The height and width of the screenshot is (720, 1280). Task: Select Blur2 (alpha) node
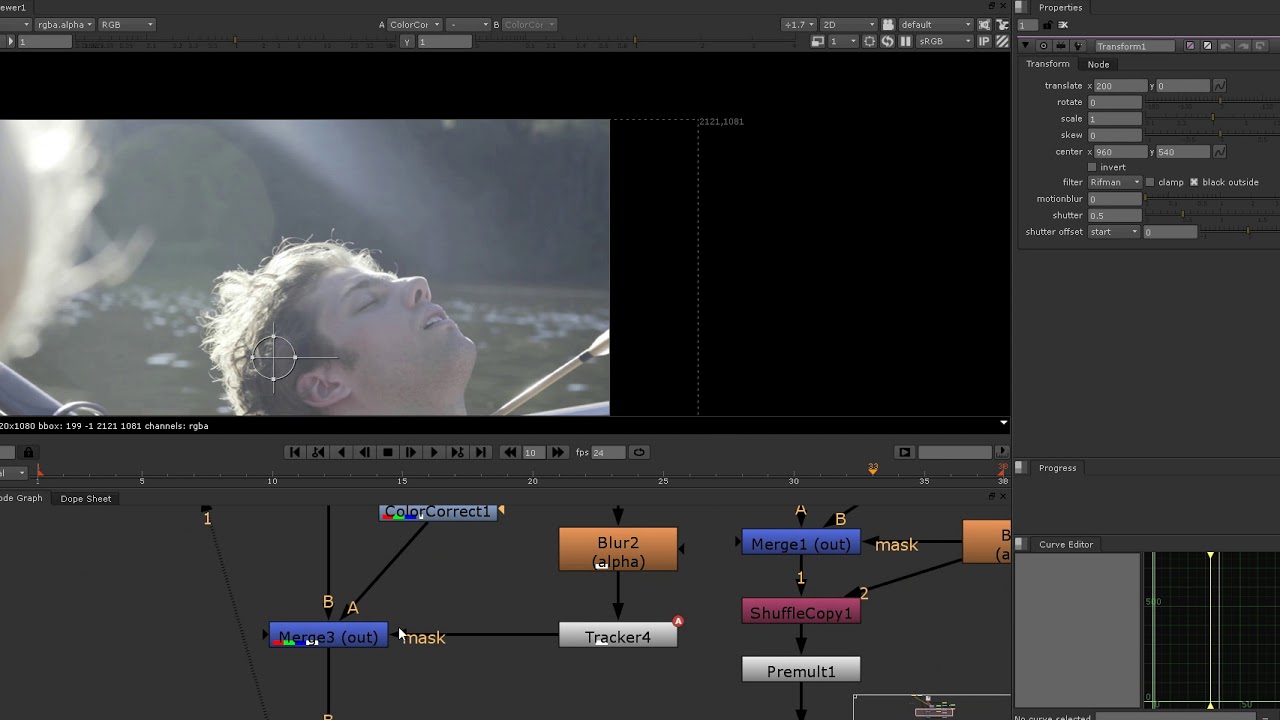pyautogui.click(x=618, y=550)
